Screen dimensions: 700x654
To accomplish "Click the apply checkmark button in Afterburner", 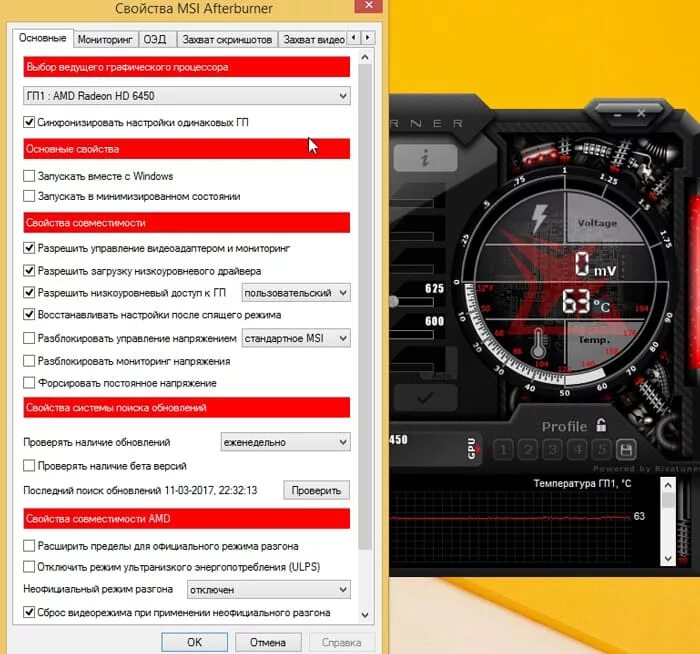I will [x=425, y=397].
